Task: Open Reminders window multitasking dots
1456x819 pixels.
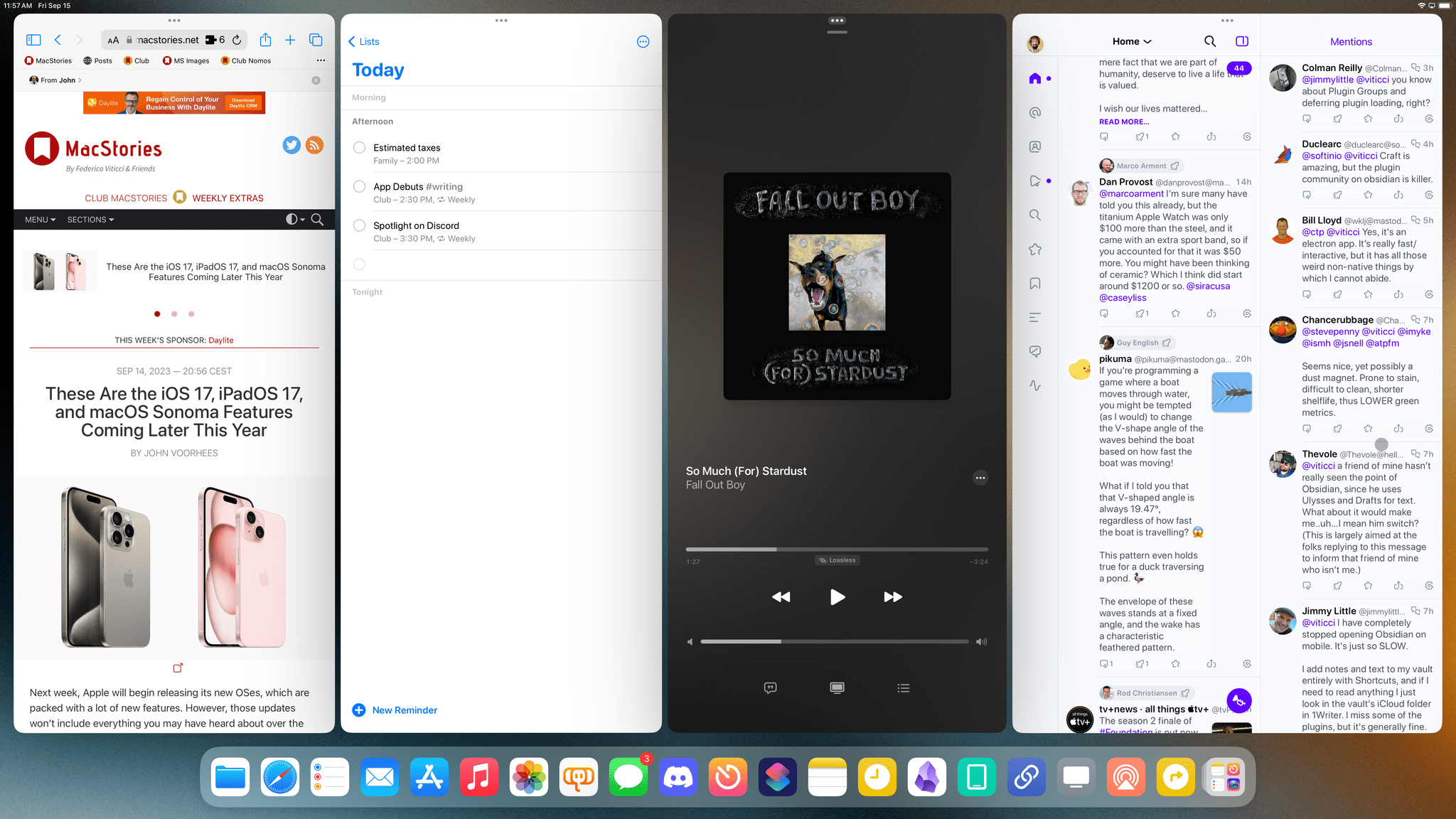Action: click(x=501, y=21)
